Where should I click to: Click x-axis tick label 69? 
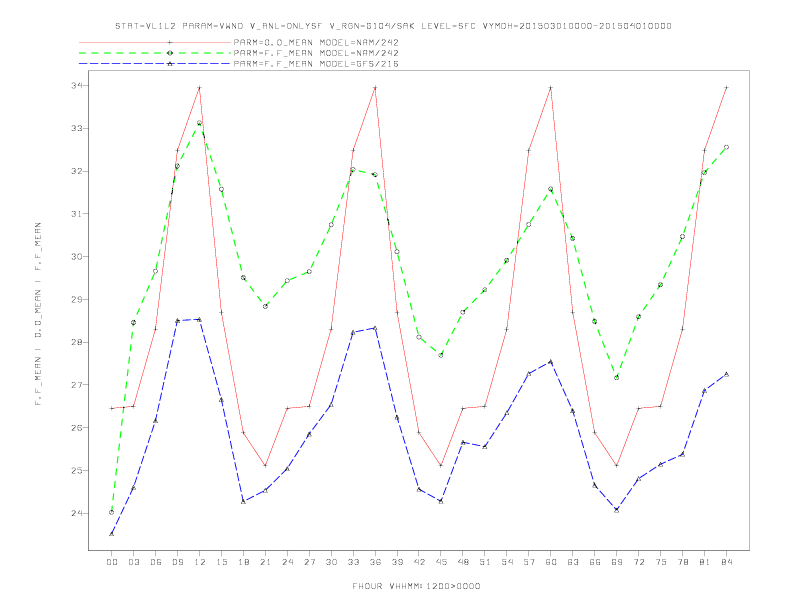(617, 562)
